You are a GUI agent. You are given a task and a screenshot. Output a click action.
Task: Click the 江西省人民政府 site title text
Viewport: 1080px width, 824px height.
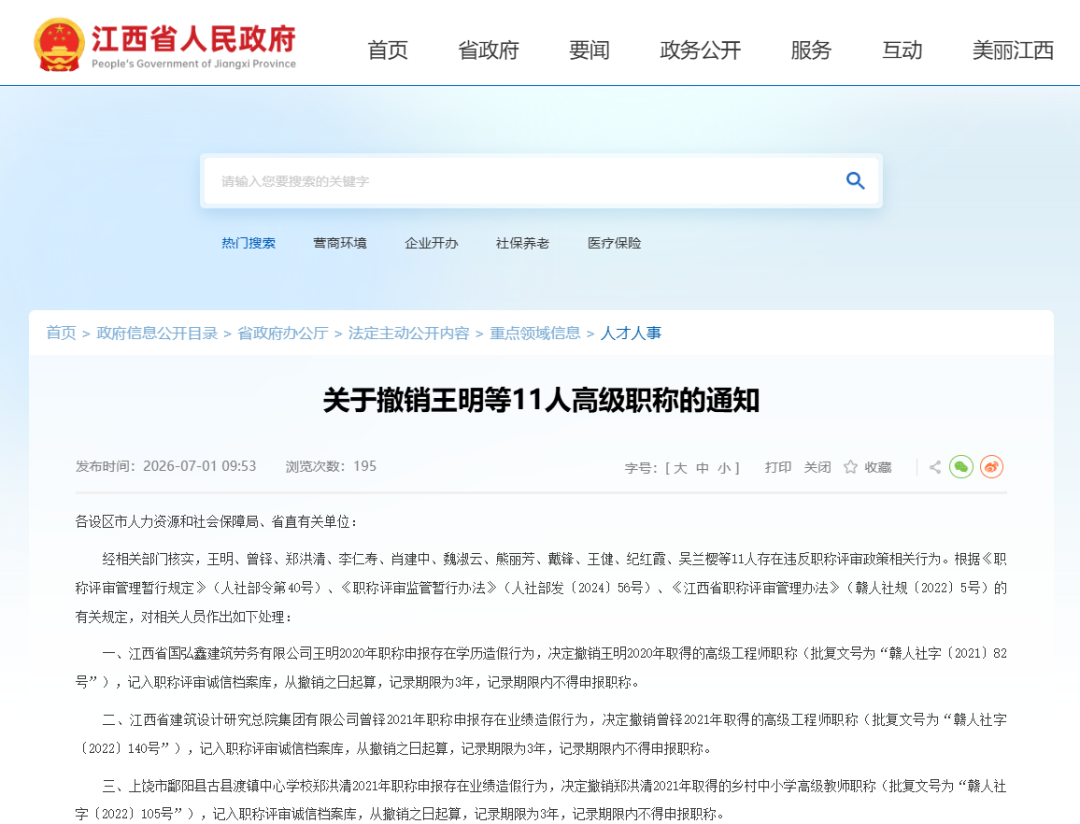194,39
